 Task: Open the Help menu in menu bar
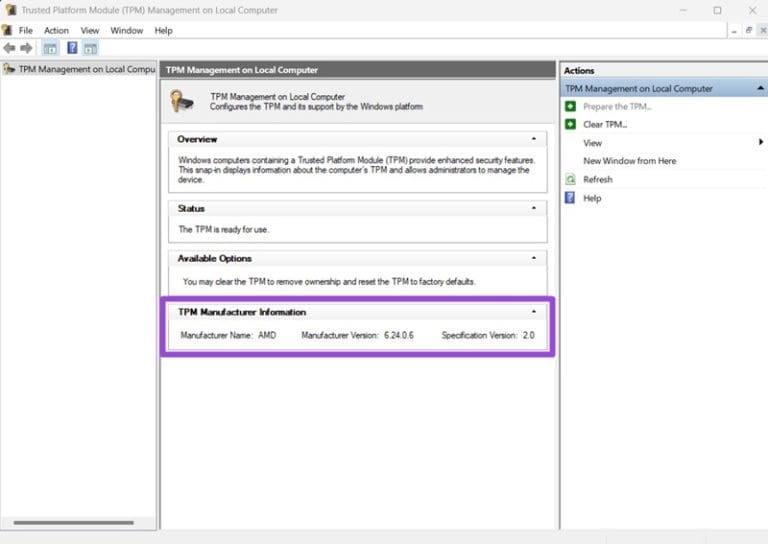click(164, 30)
